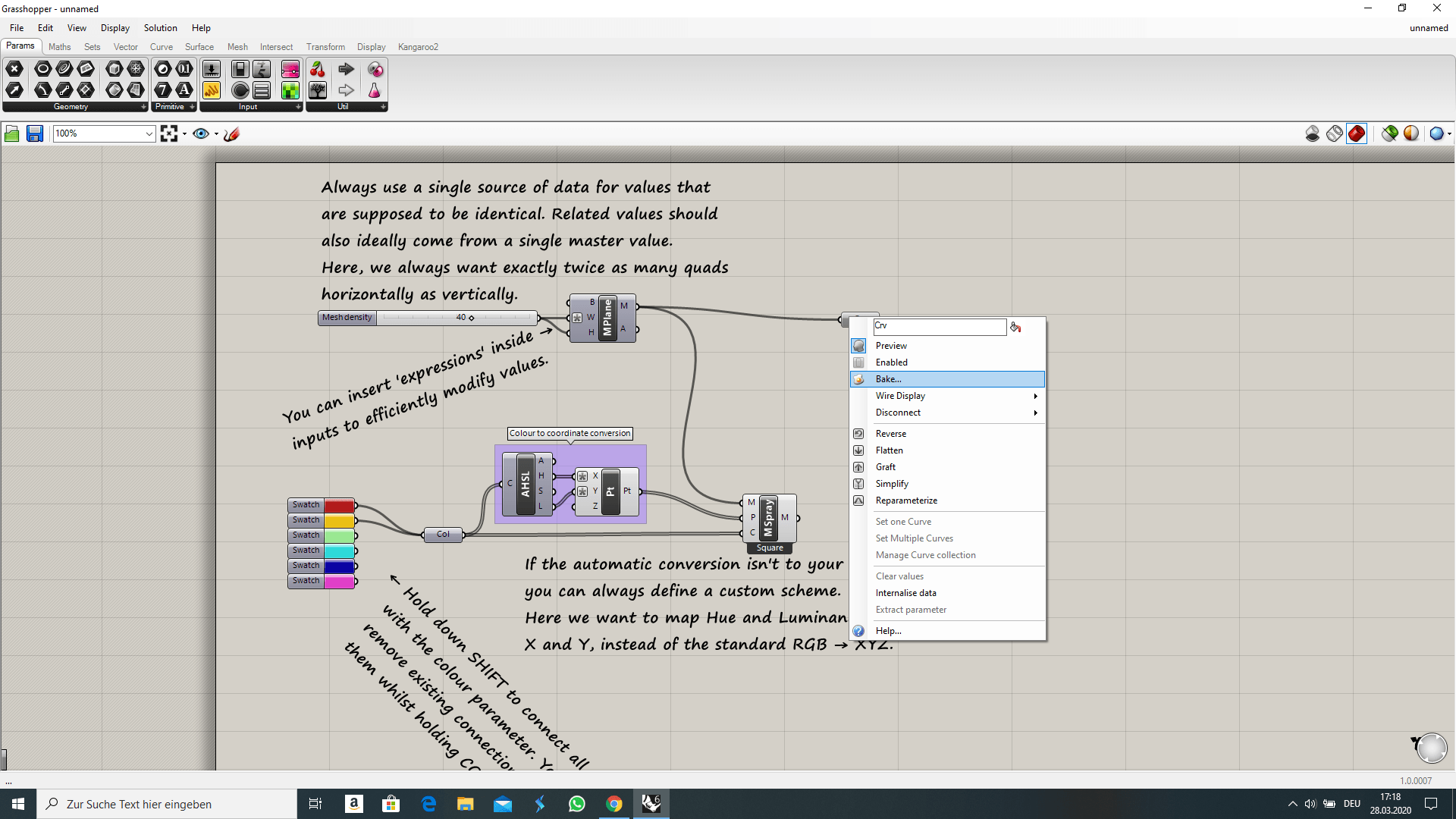Enable shaded red preview mode
The image size is (1456, 819).
point(1357,134)
